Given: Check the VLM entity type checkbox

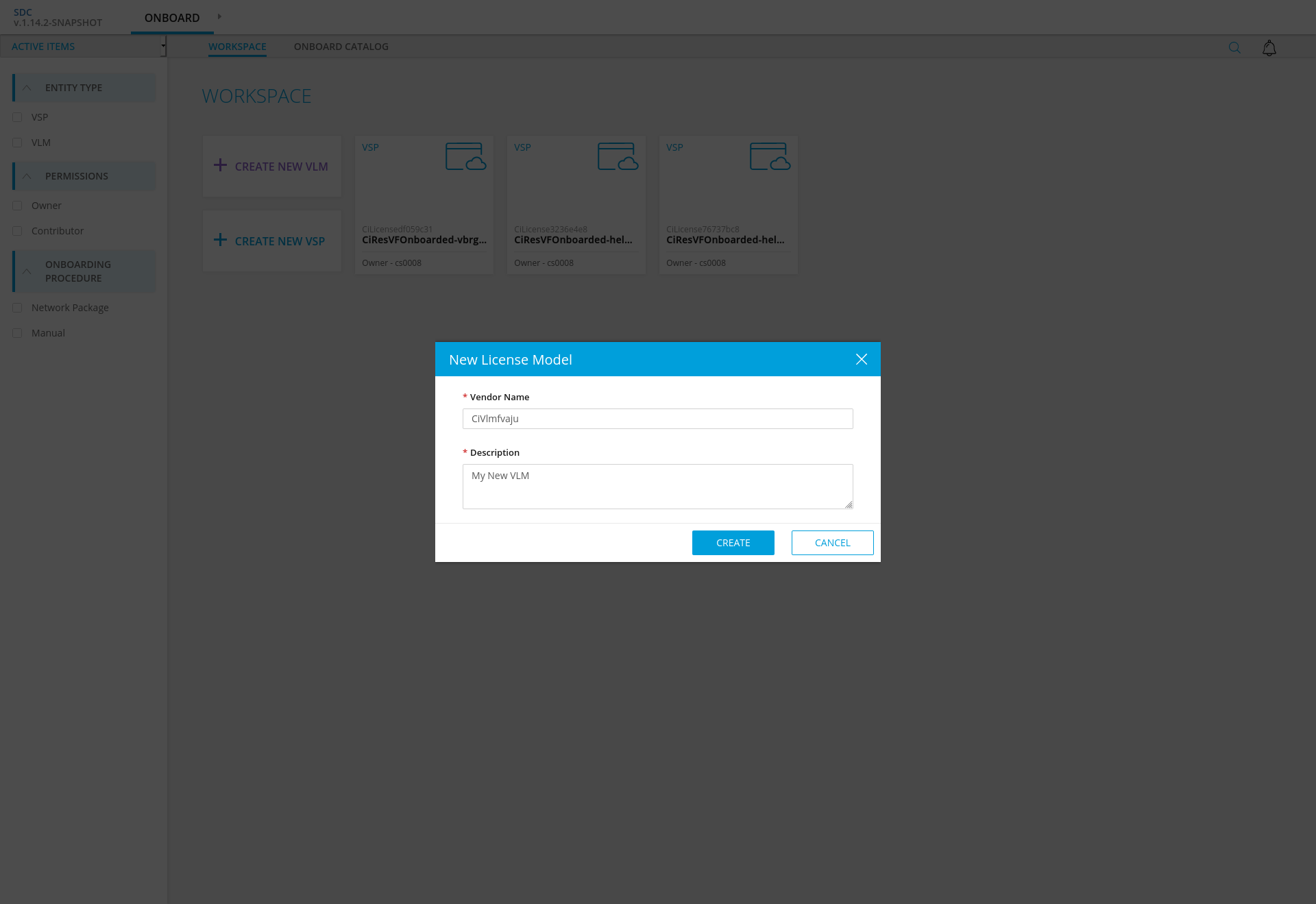Looking at the screenshot, I should pyautogui.click(x=17, y=143).
